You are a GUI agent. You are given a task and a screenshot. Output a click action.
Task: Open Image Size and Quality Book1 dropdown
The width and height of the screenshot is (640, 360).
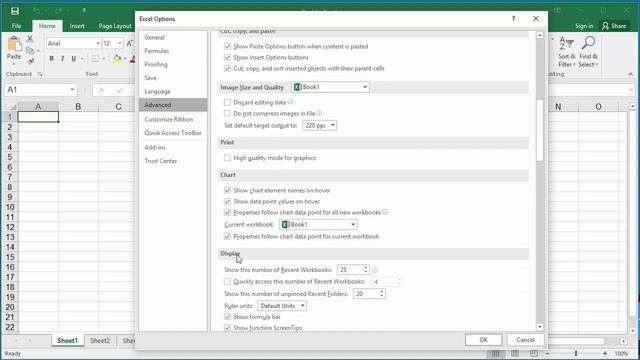(x=330, y=87)
